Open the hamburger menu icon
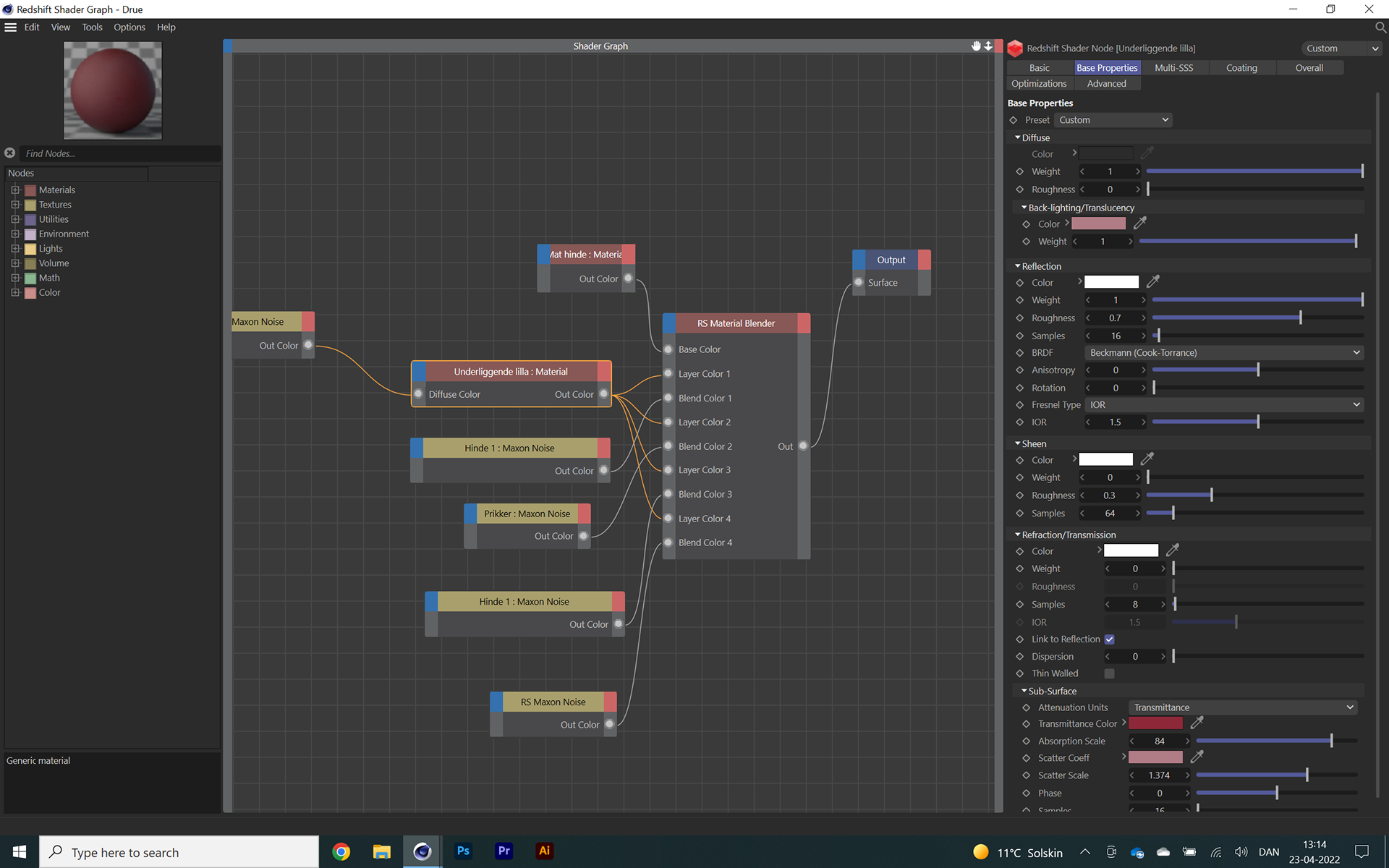 click(x=10, y=27)
